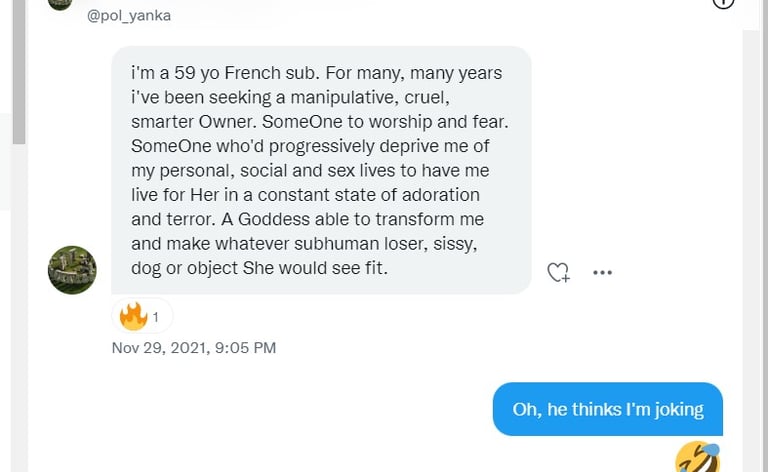Open the conversation info icon at top right
The width and height of the screenshot is (768, 472).
[x=723, y=3]
